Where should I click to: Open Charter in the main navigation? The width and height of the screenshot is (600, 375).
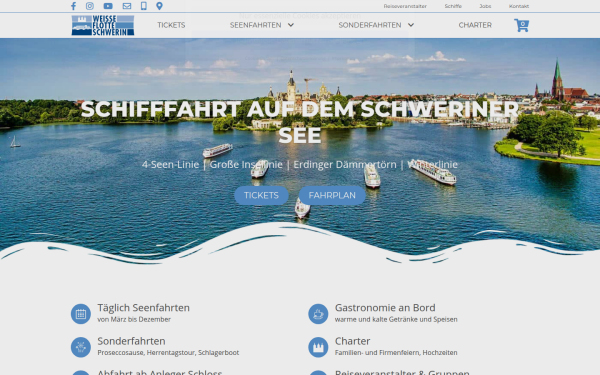click(x=475, y=25)
